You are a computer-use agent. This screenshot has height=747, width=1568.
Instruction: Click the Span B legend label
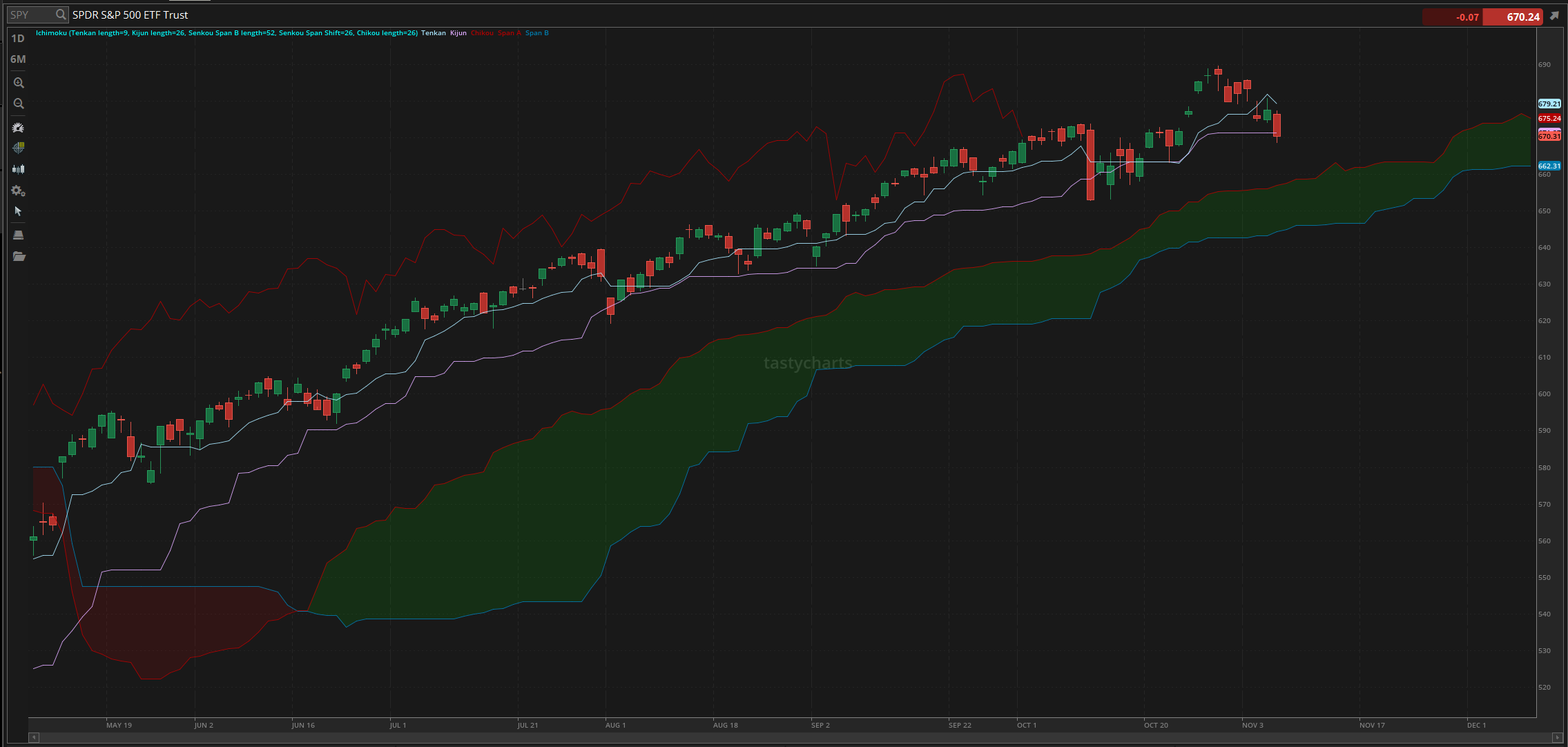(536, 33)
